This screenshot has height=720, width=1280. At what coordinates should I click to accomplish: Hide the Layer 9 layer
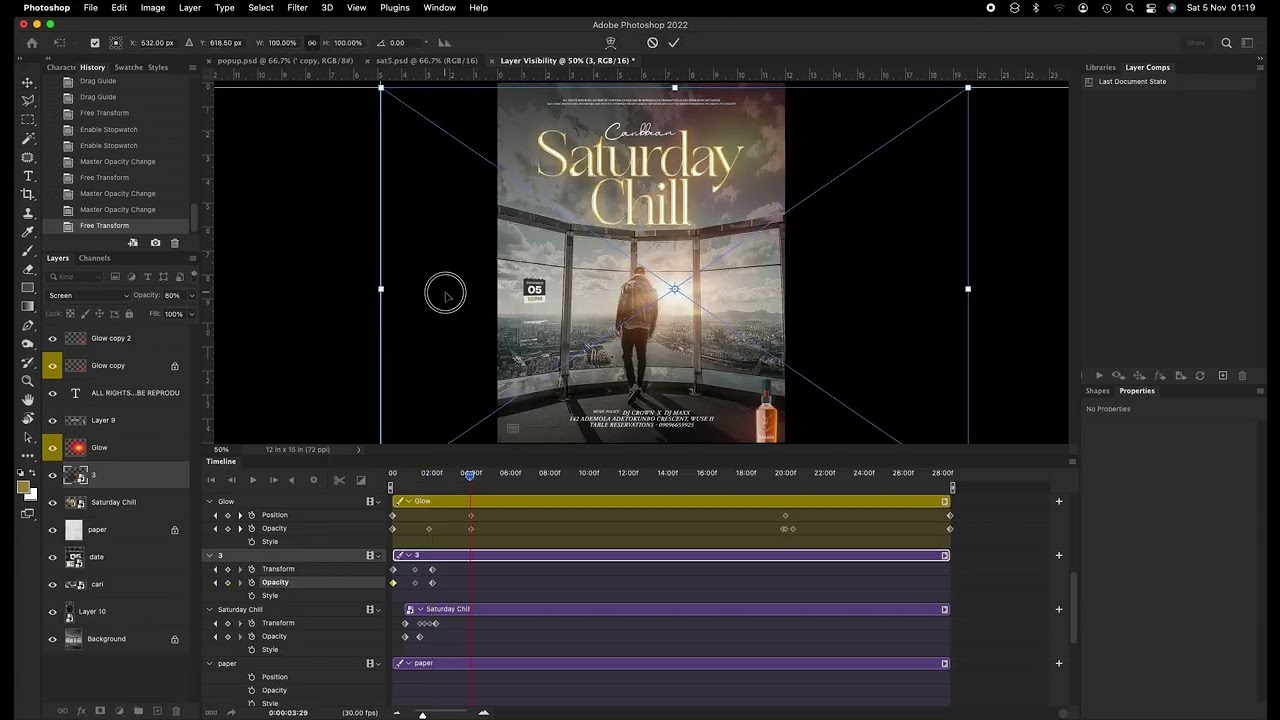pos(52,421)
